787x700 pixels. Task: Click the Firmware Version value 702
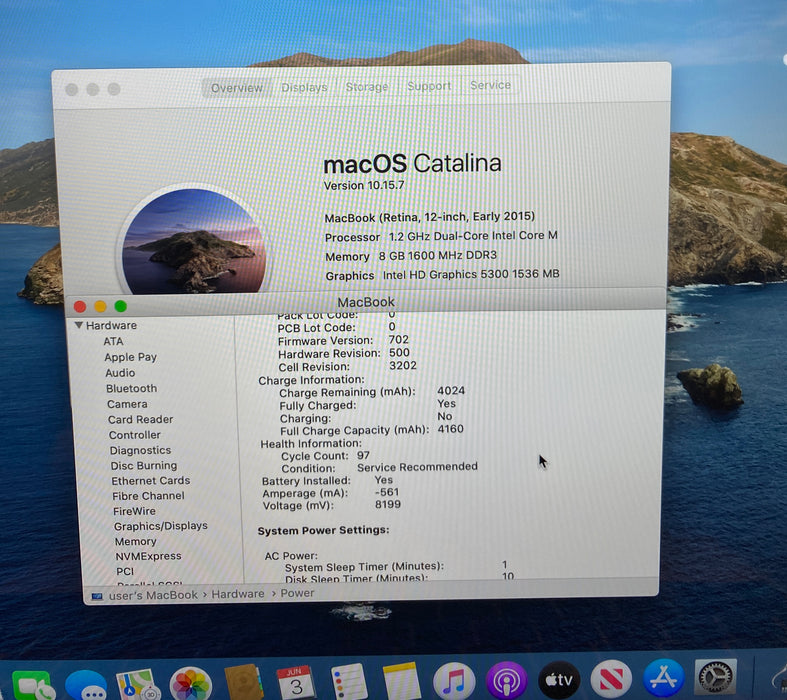399,340
